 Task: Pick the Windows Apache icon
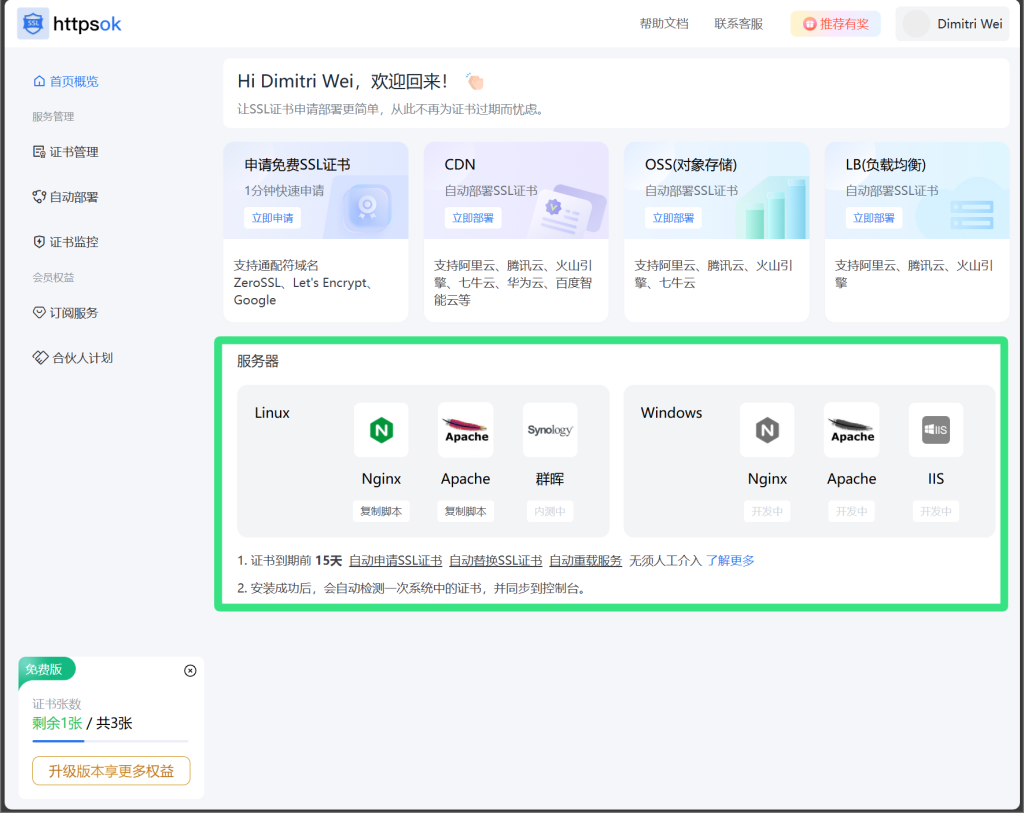pos(852,430)
